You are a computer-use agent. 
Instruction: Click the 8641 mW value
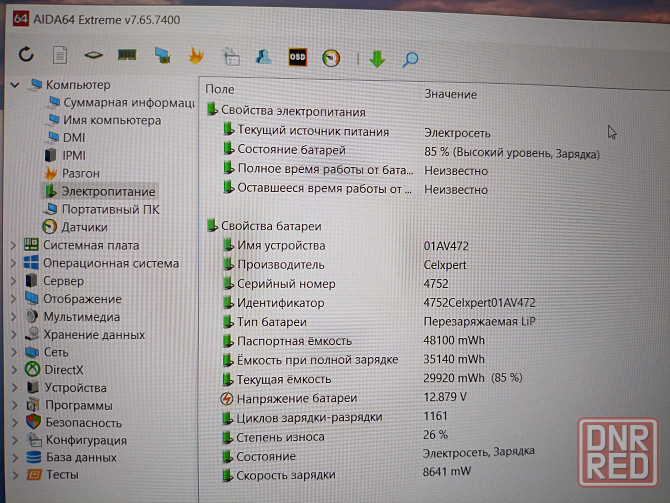447,471
